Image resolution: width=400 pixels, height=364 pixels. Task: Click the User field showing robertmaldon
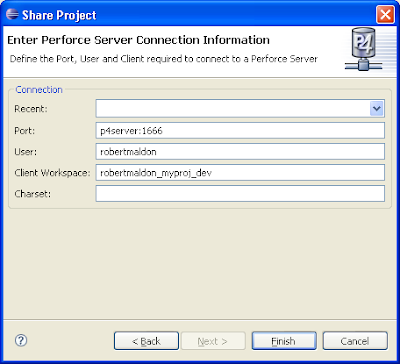pyautogui.click(x=240, y=152)
